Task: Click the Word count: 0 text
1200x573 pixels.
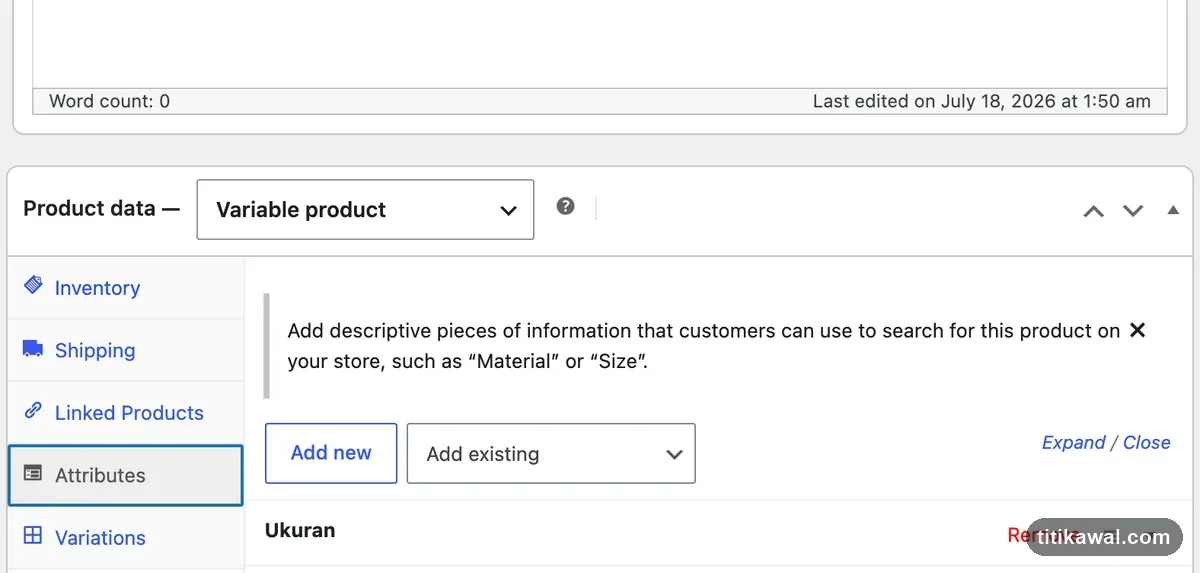Action: [109, 101]
